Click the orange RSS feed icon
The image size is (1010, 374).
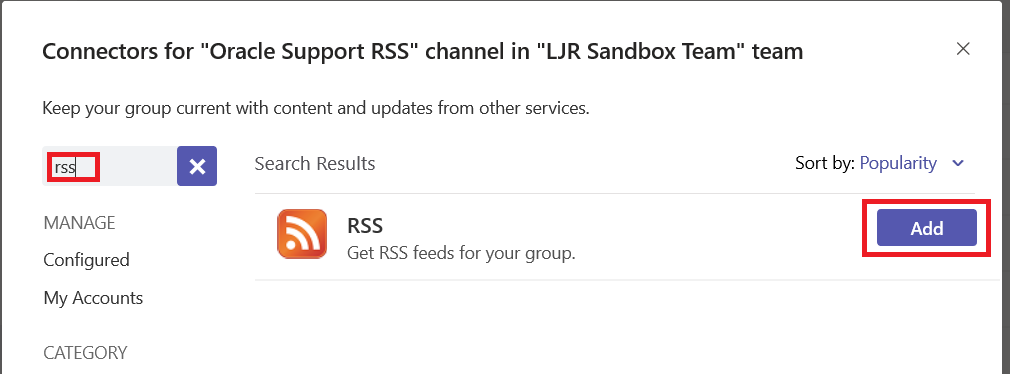tap(301, 234)
